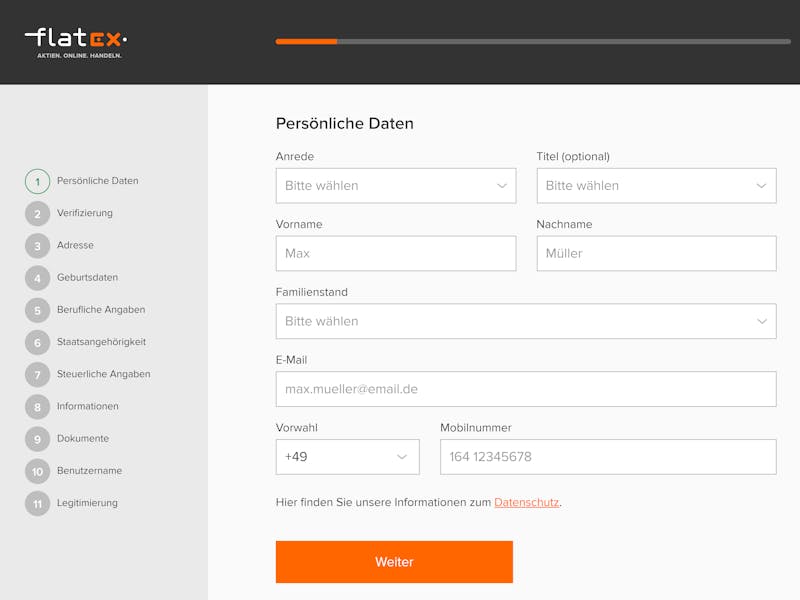The width and height of the screenshot is (800, 600).
Task: Open the Anrede dropdown
Action: coord(396,186)
